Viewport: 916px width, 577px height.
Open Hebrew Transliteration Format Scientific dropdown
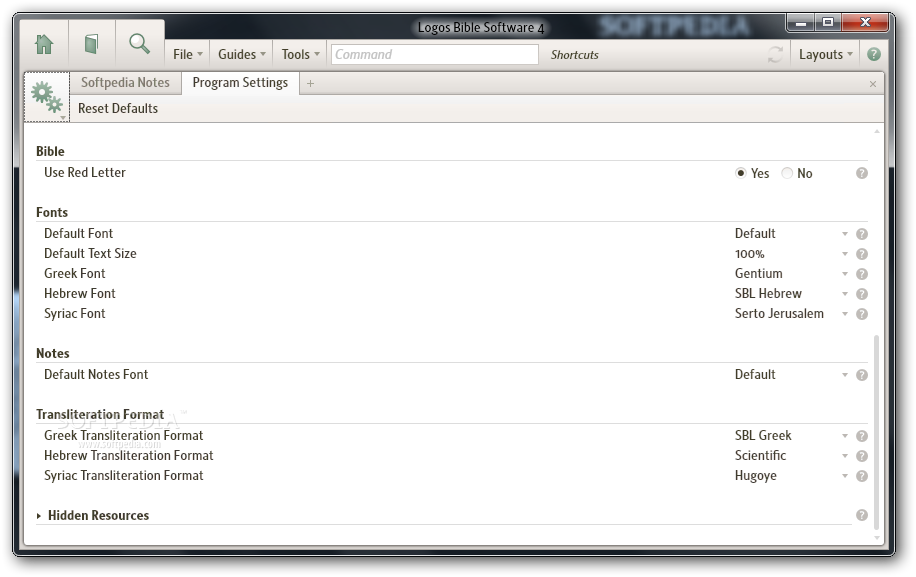[792, 456]
